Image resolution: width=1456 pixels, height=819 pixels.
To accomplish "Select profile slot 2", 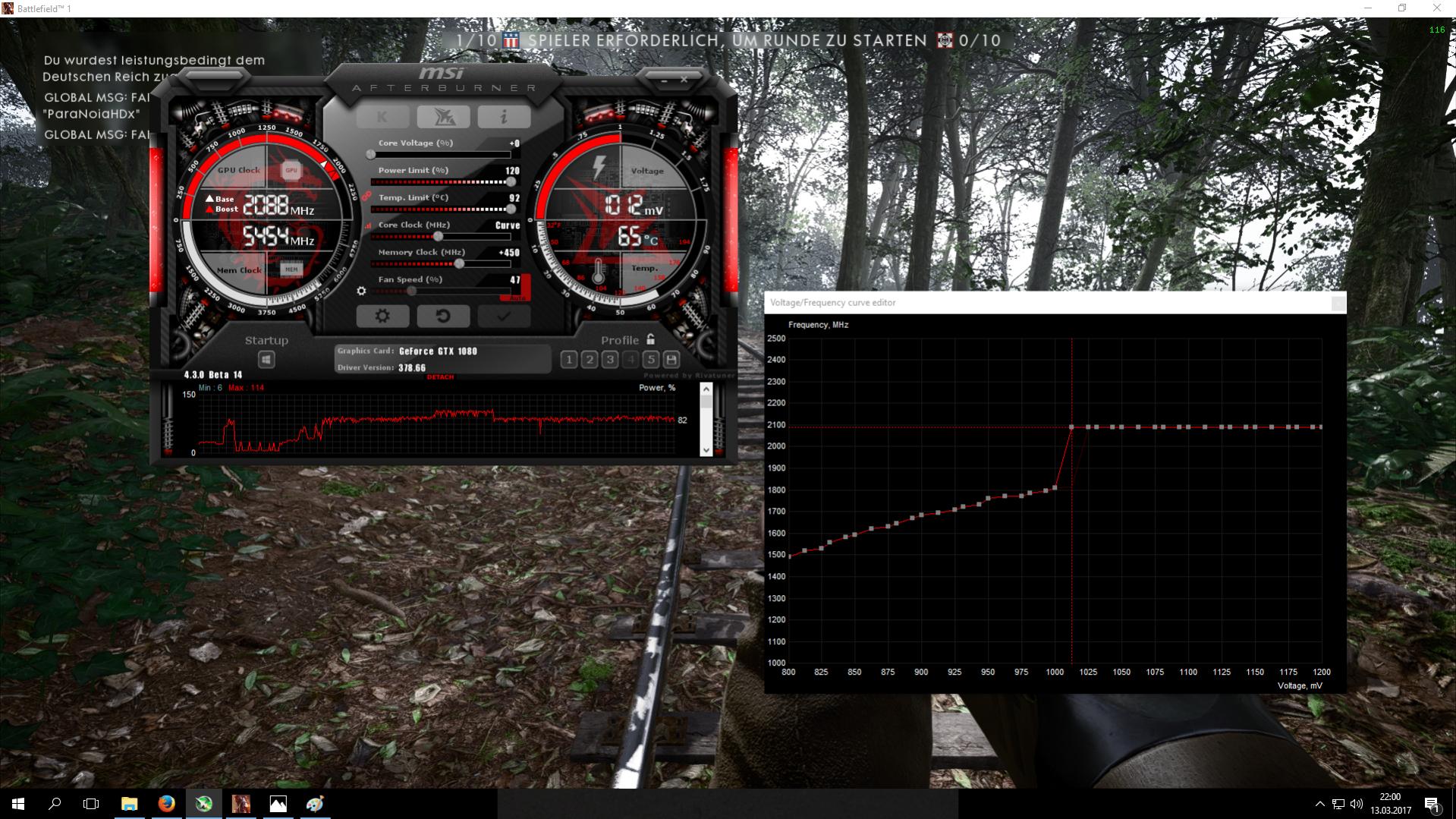I will click(x=590, y=360).
